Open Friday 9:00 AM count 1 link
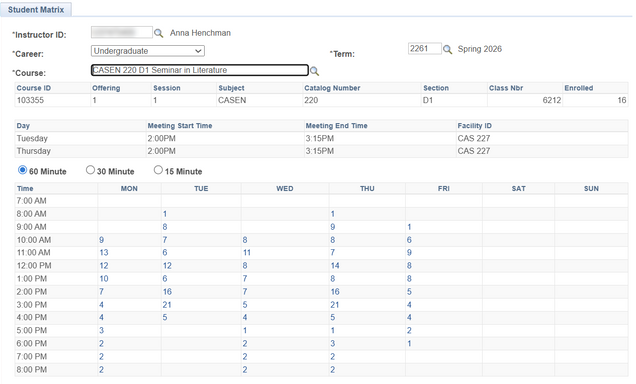 coord(409,227)
